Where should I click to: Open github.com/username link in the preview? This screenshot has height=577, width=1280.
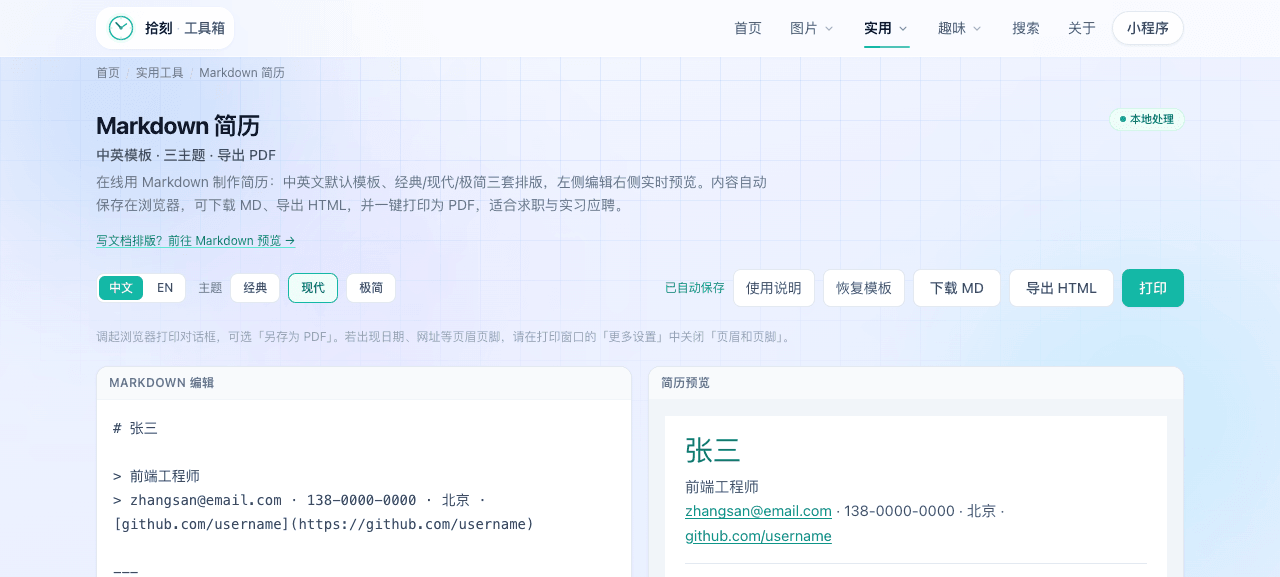758,536
